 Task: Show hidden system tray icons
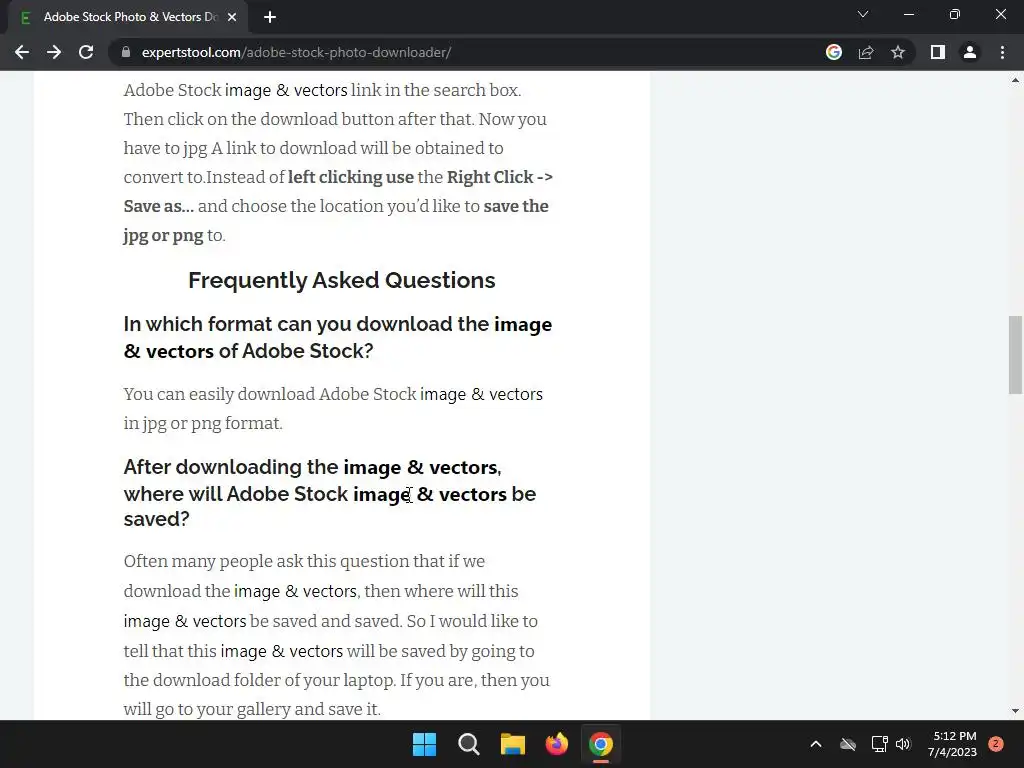pyautogui.click(x=816, y=744)
